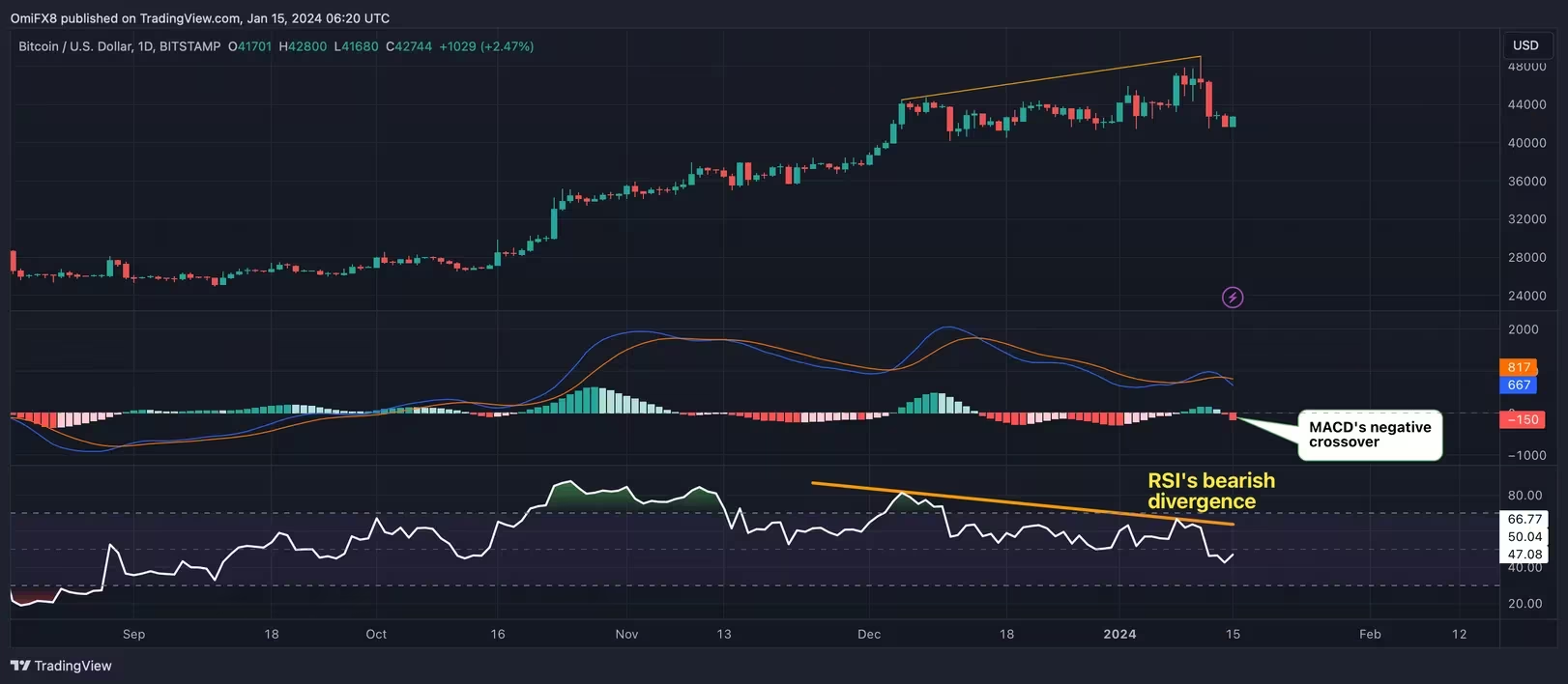Image resolution: width=1568 pixels, height=684 pixels.
Task: Click the 2024 label on time axis
Action: (x=1119, y=635)
